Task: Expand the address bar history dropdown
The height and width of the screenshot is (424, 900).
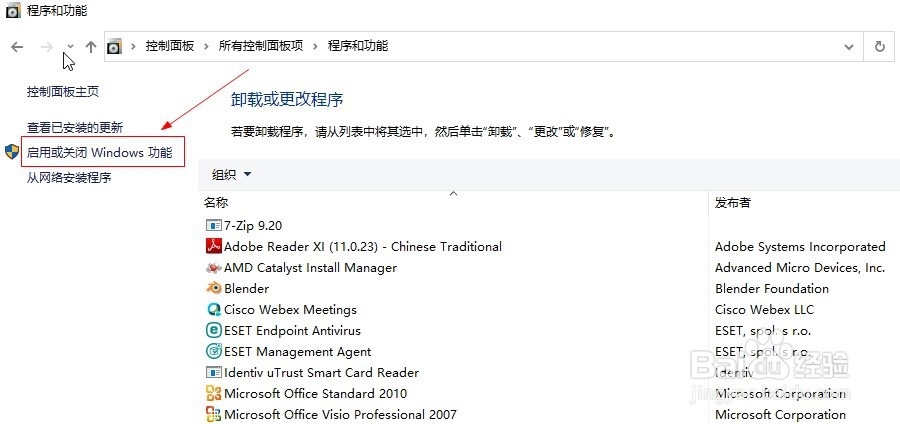Action: (849, 47)
